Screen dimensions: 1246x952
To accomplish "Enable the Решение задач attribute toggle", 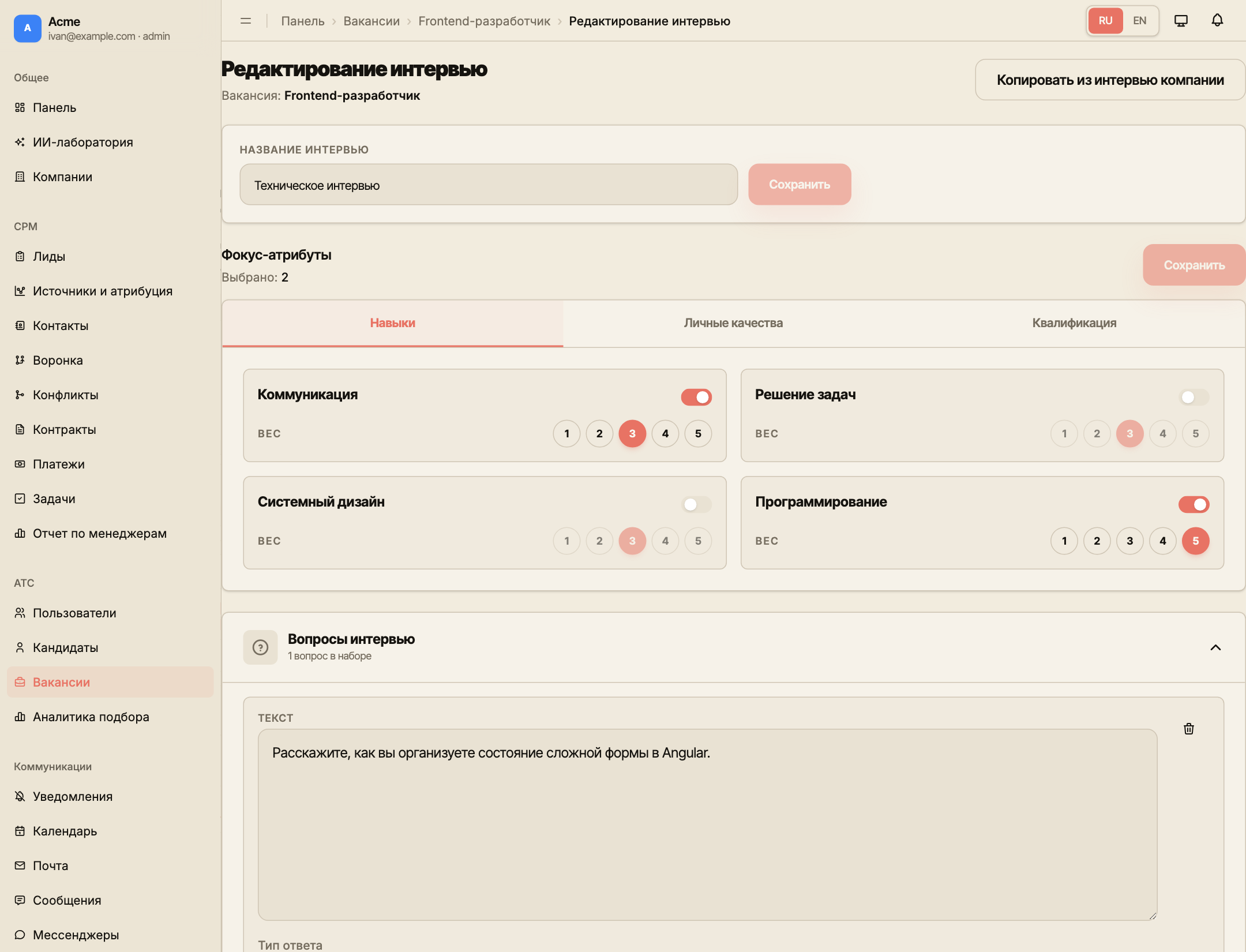I will pyautogui.click(x=1194, y=397).
